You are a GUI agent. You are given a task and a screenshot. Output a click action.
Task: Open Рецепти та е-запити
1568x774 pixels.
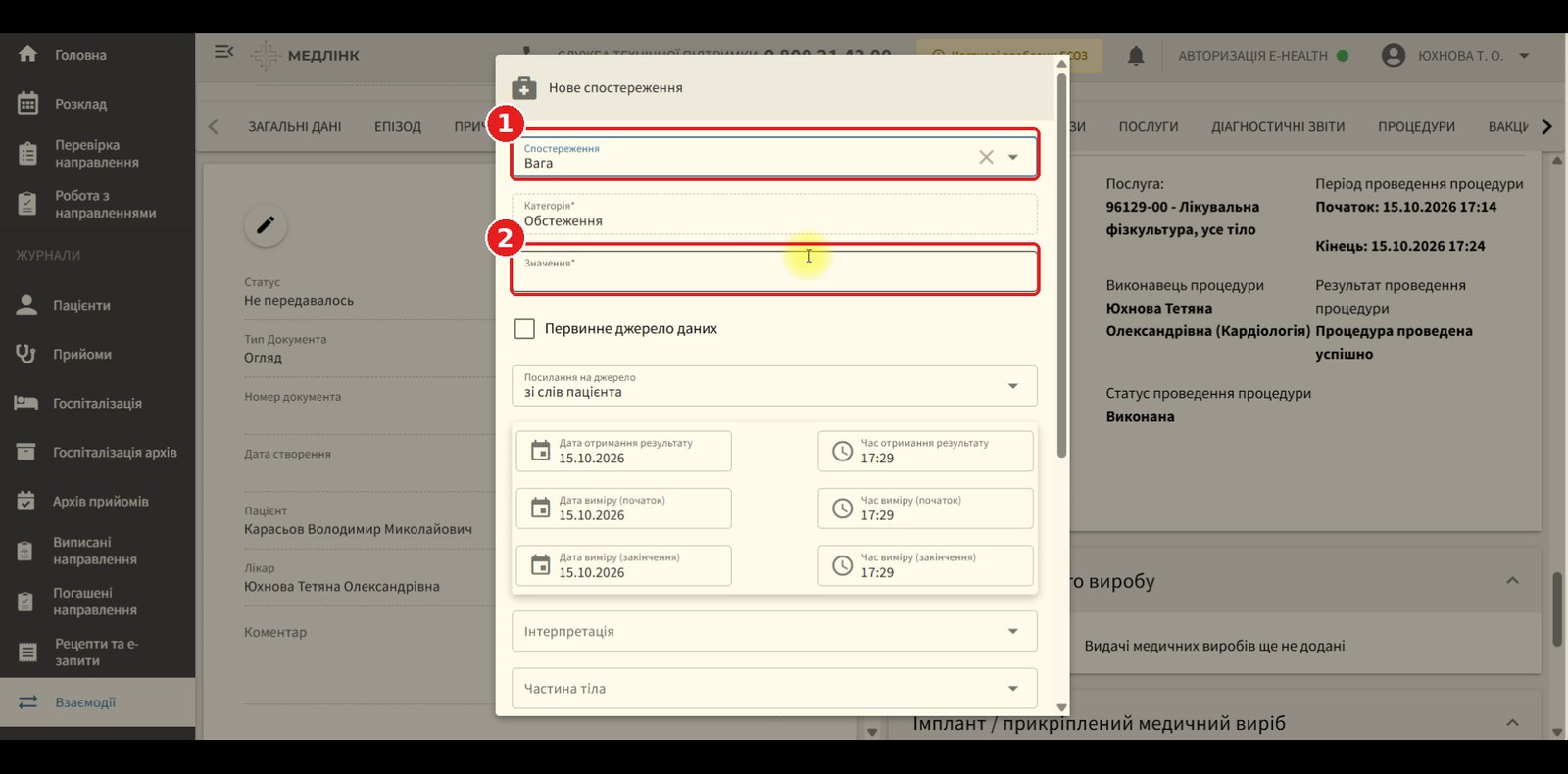[97, 653]
